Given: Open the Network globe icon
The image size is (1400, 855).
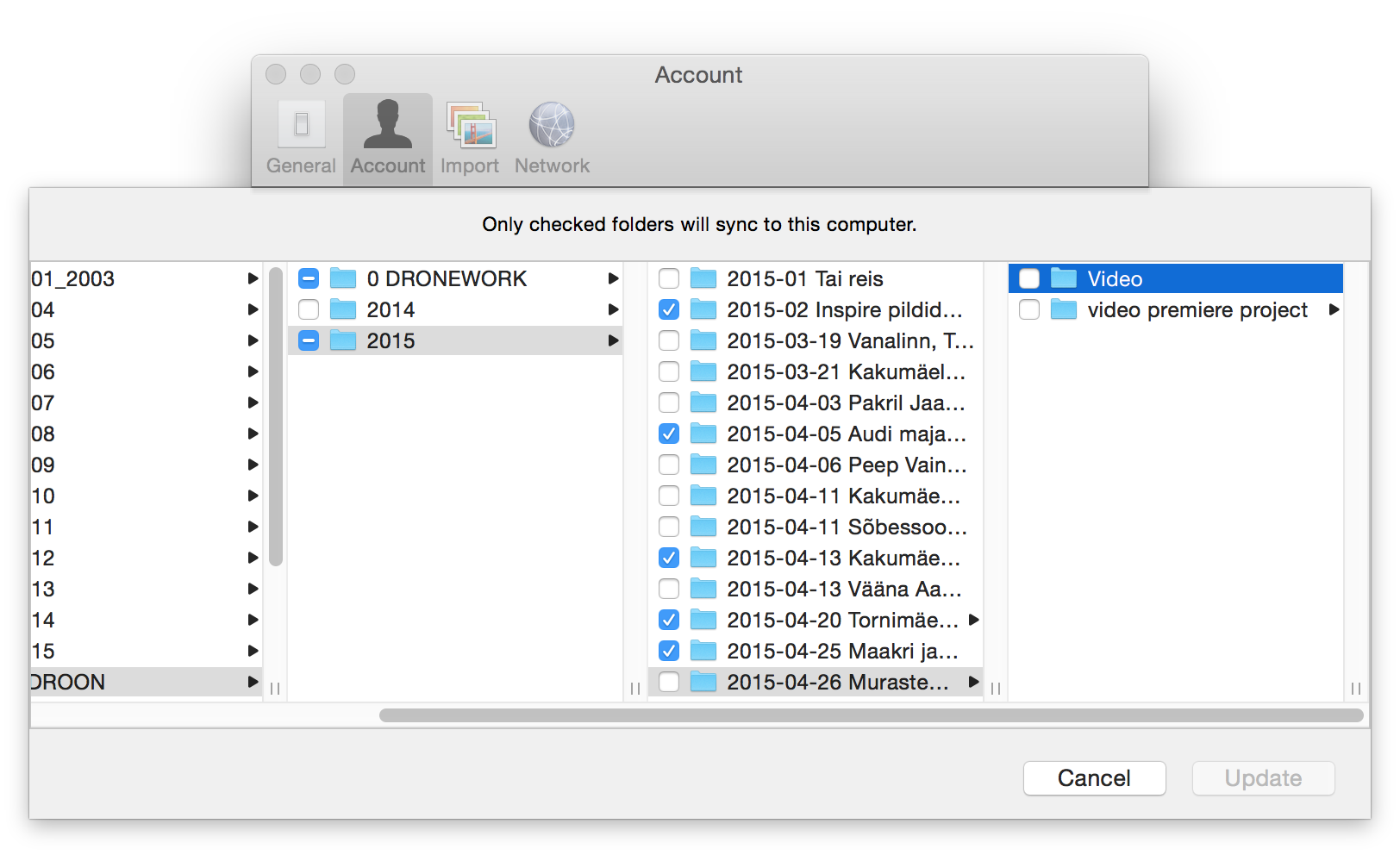Looking at the screenshot, I should pos(552,126).
